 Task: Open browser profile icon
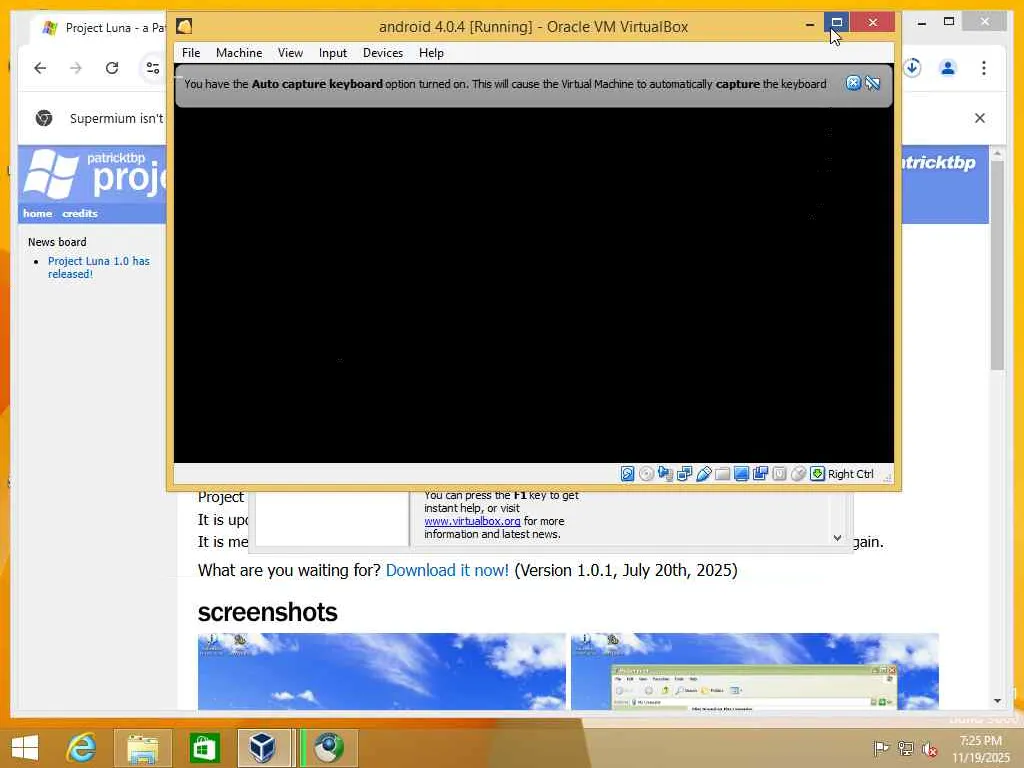(x=948, y=68)
